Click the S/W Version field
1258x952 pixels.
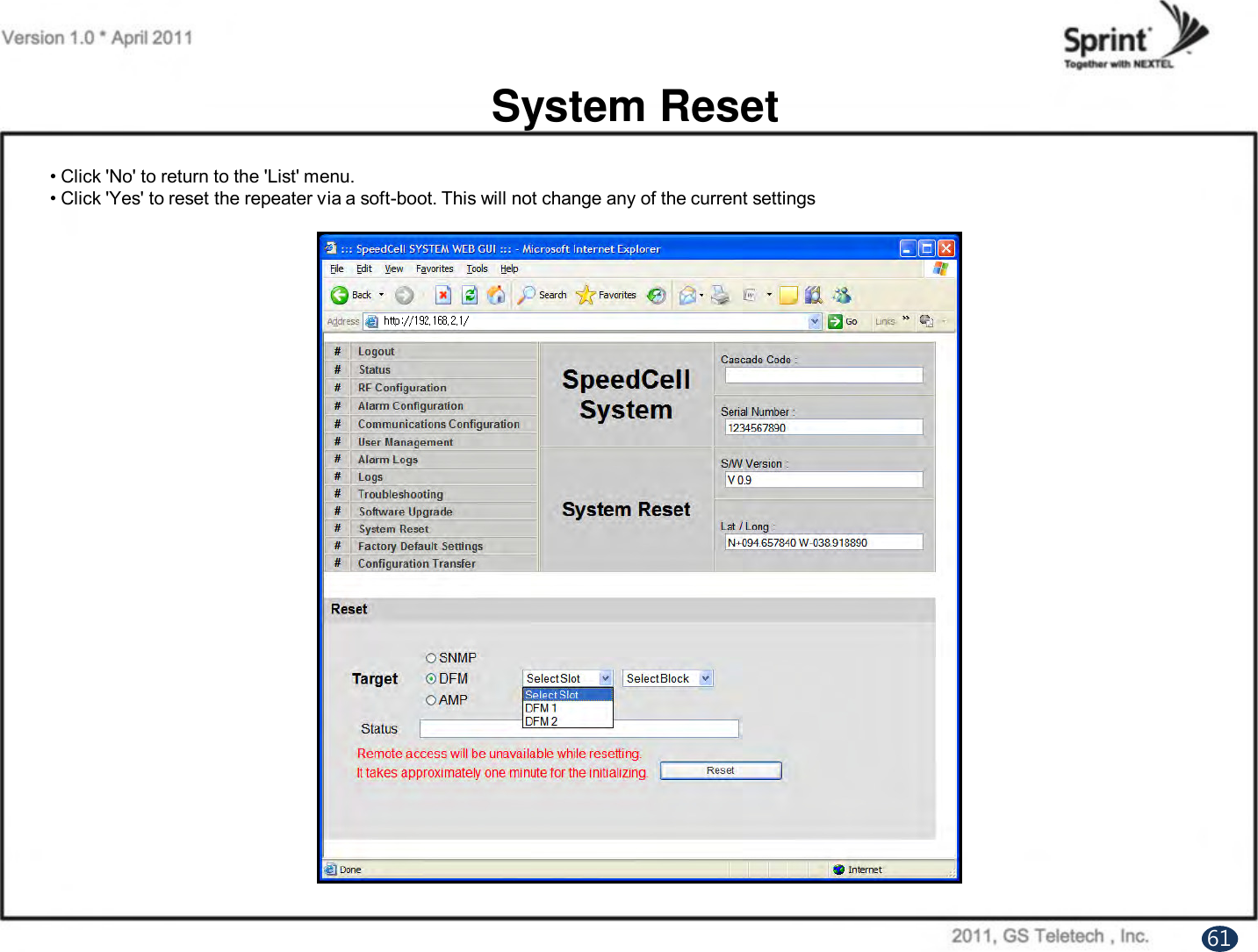pyautogui.click(x=823, y=480)
